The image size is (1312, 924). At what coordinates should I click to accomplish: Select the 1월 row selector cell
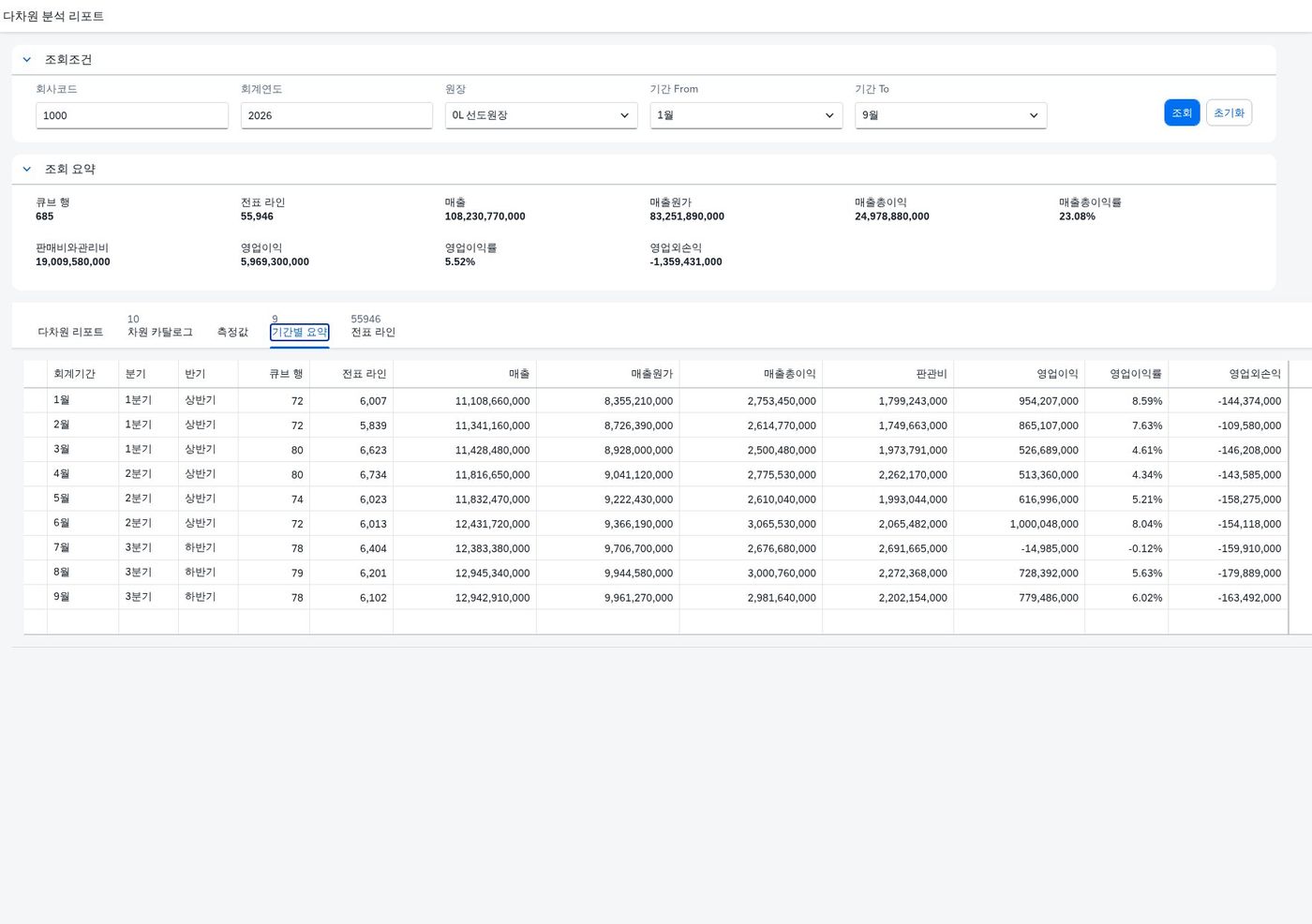[36, 400]
